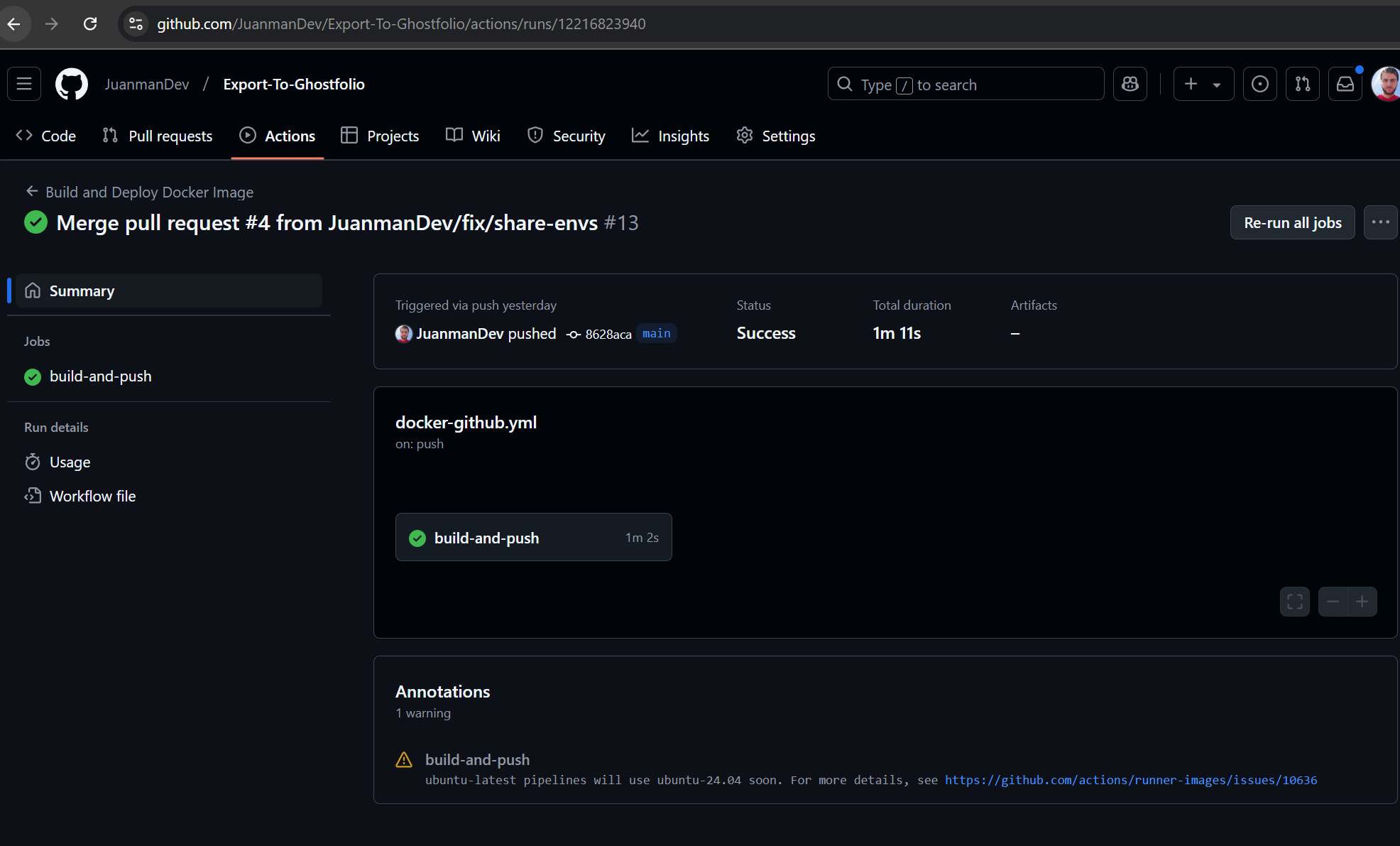Open the runner-images issue 10636 link
The image size is (1400, 846).
[1130, 780]
